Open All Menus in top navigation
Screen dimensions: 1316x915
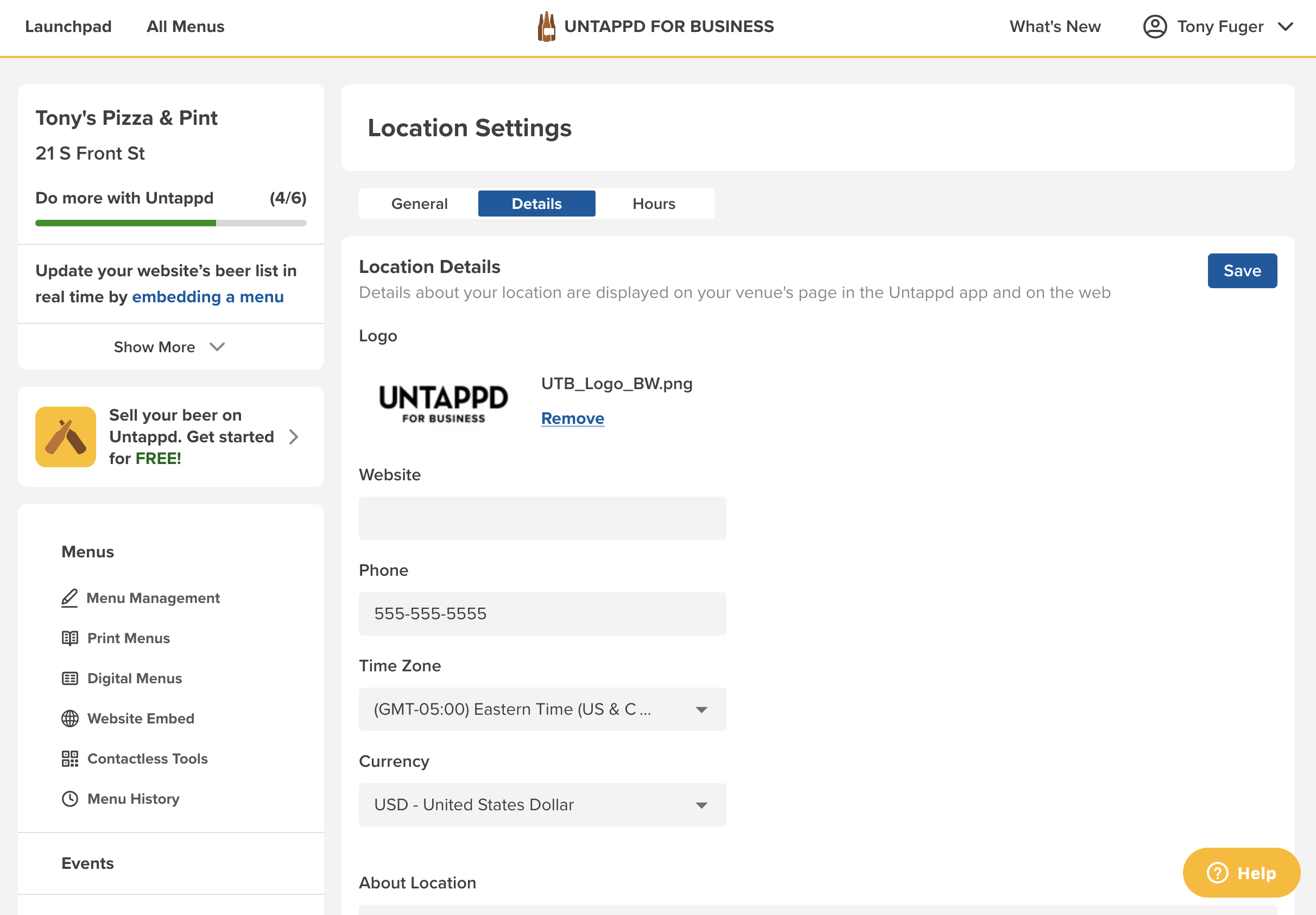185,27
